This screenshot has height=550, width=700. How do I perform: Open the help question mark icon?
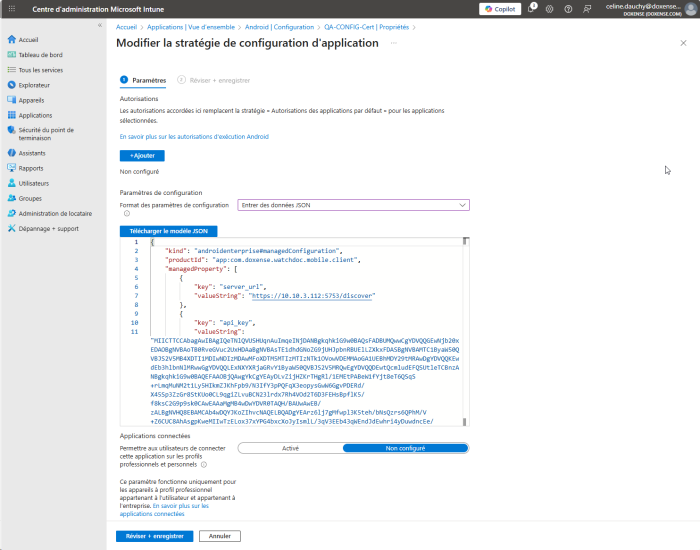566,9
